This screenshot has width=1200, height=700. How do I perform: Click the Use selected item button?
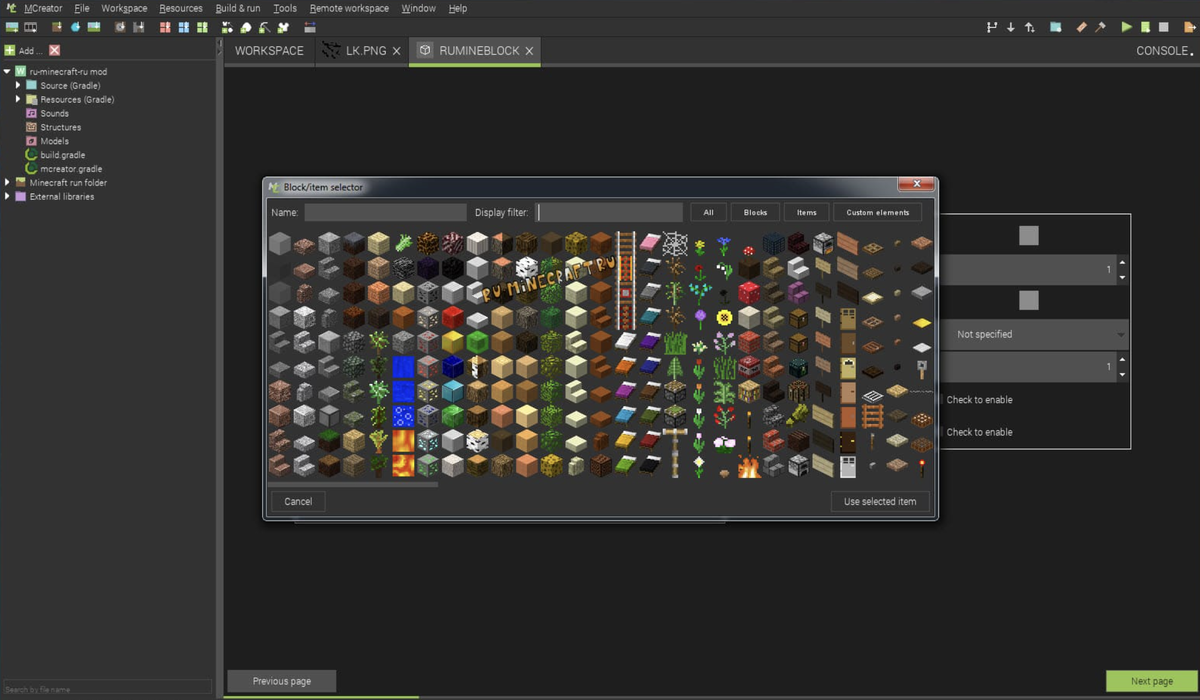(x=880, y=501)
